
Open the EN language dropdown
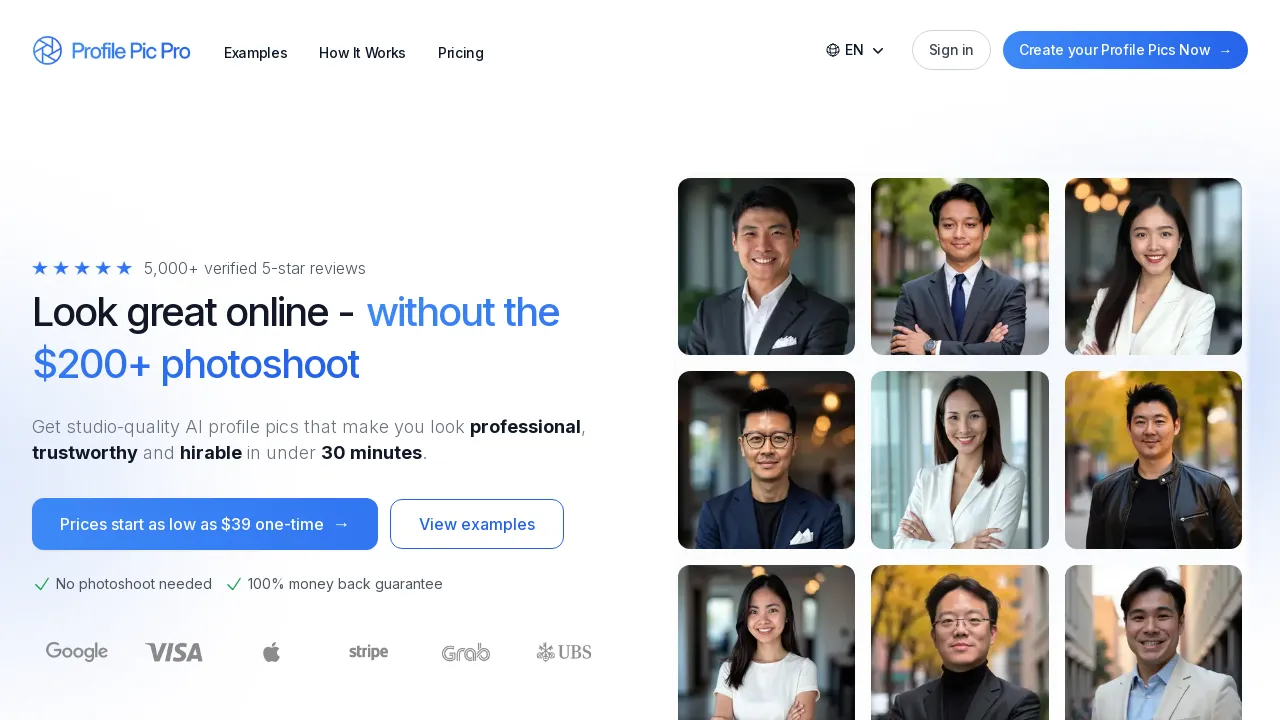click(x=854, y=49)
